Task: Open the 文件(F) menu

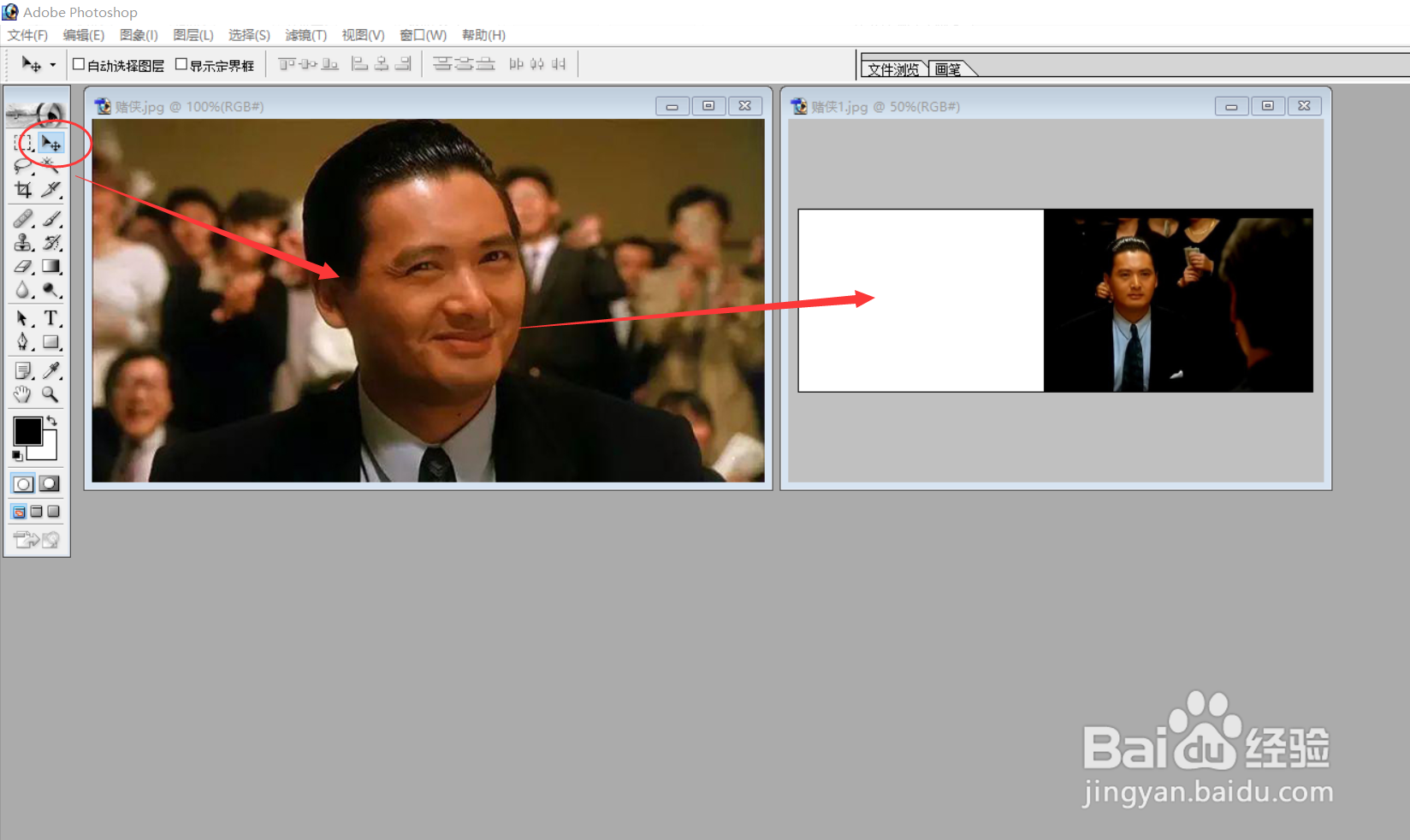Action: (27, 35)
